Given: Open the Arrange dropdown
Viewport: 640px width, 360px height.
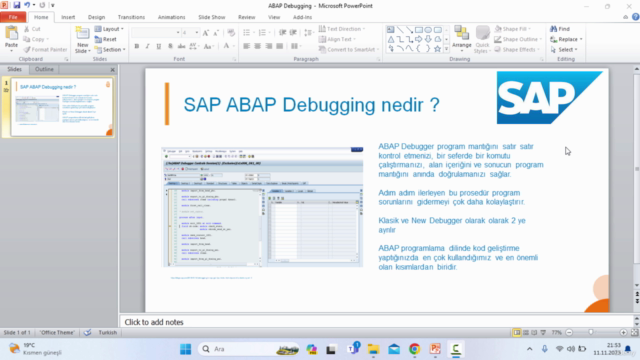Looking at the screenshot, I should point(462,40).
